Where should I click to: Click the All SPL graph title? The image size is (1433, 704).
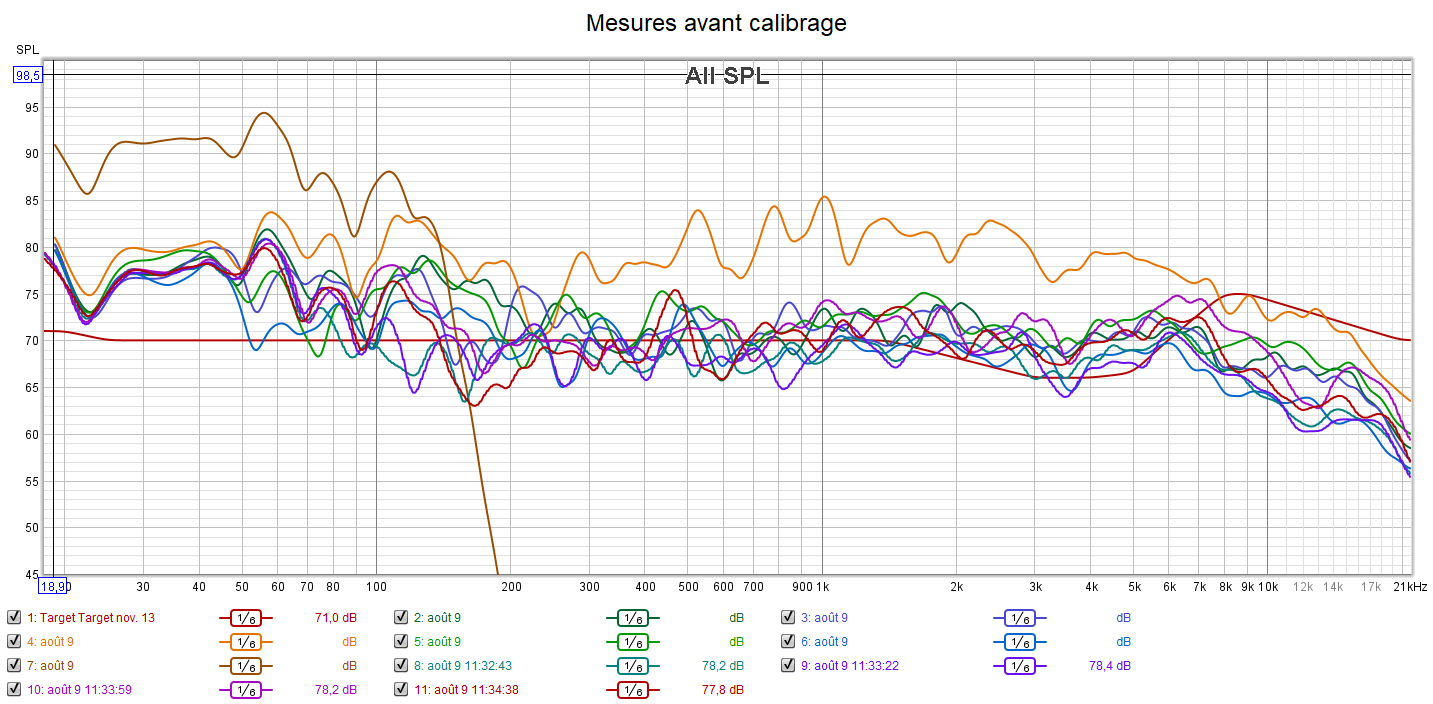727,76
